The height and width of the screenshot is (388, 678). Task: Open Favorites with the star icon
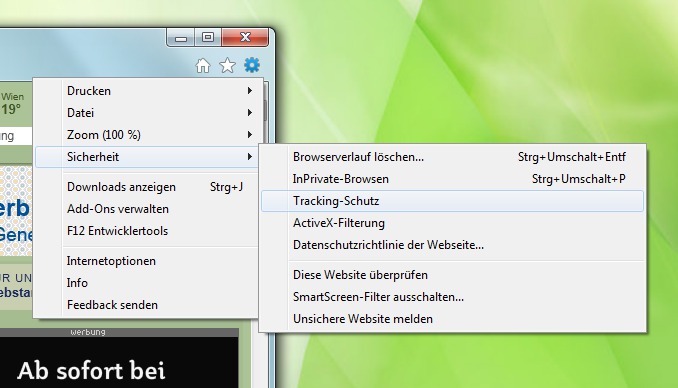[x=227, y=66]
